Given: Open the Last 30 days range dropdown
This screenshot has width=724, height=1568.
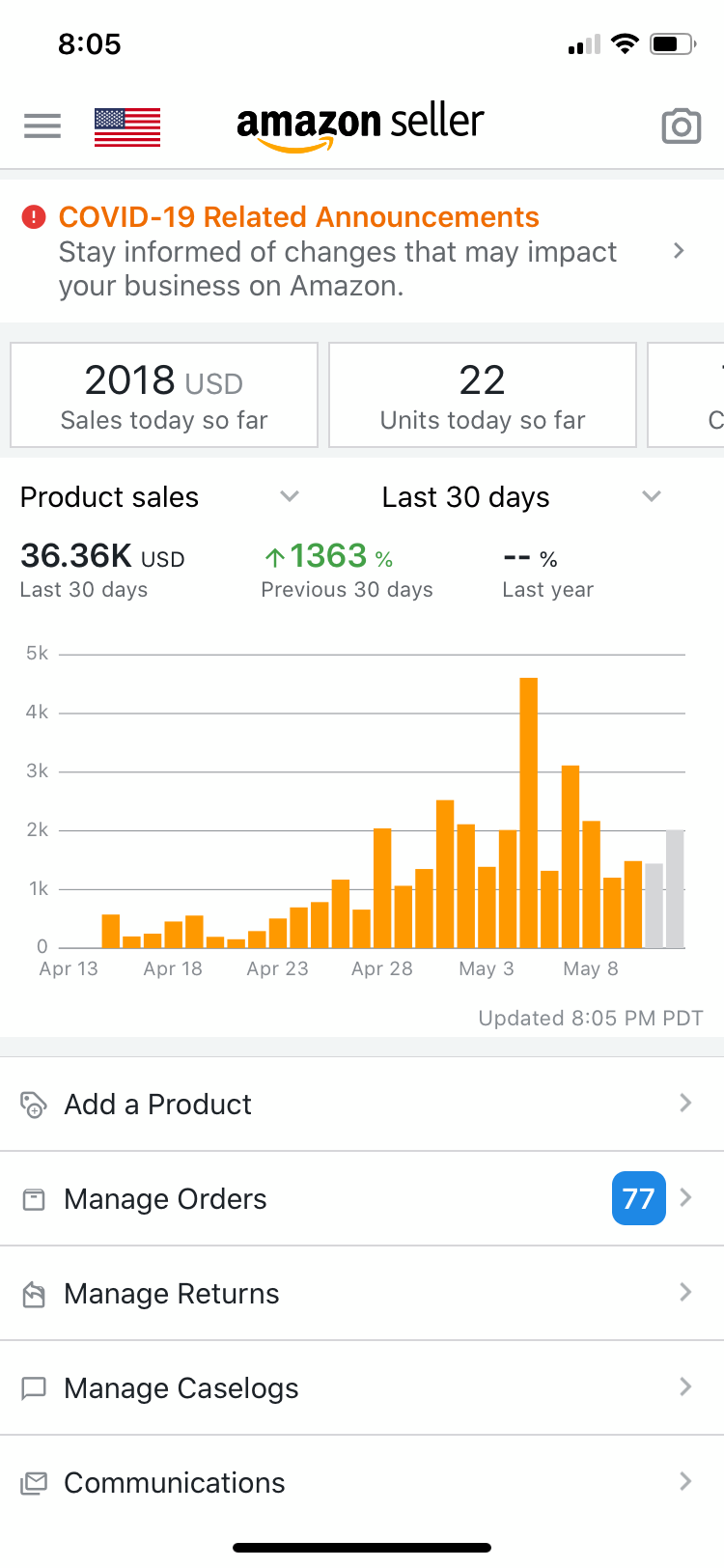Looking at the screenshot, I should tap(652, 496).
